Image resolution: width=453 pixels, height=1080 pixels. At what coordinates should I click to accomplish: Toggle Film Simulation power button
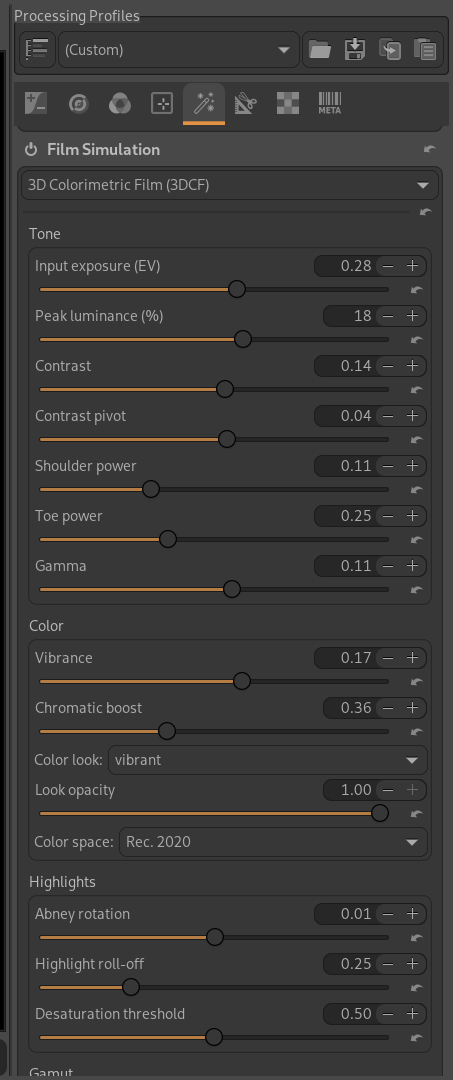pos(31,149)
